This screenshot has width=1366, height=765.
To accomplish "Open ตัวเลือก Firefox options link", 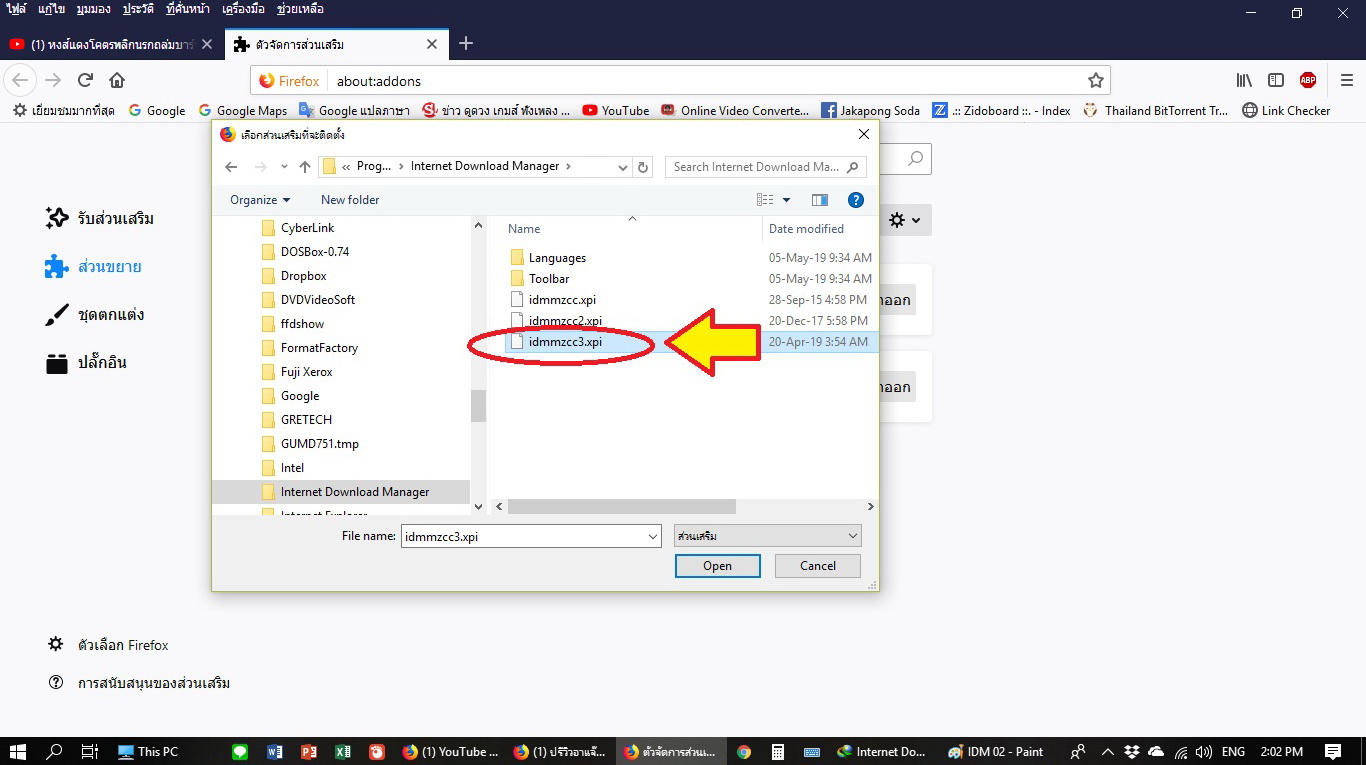I will [108, 645].
